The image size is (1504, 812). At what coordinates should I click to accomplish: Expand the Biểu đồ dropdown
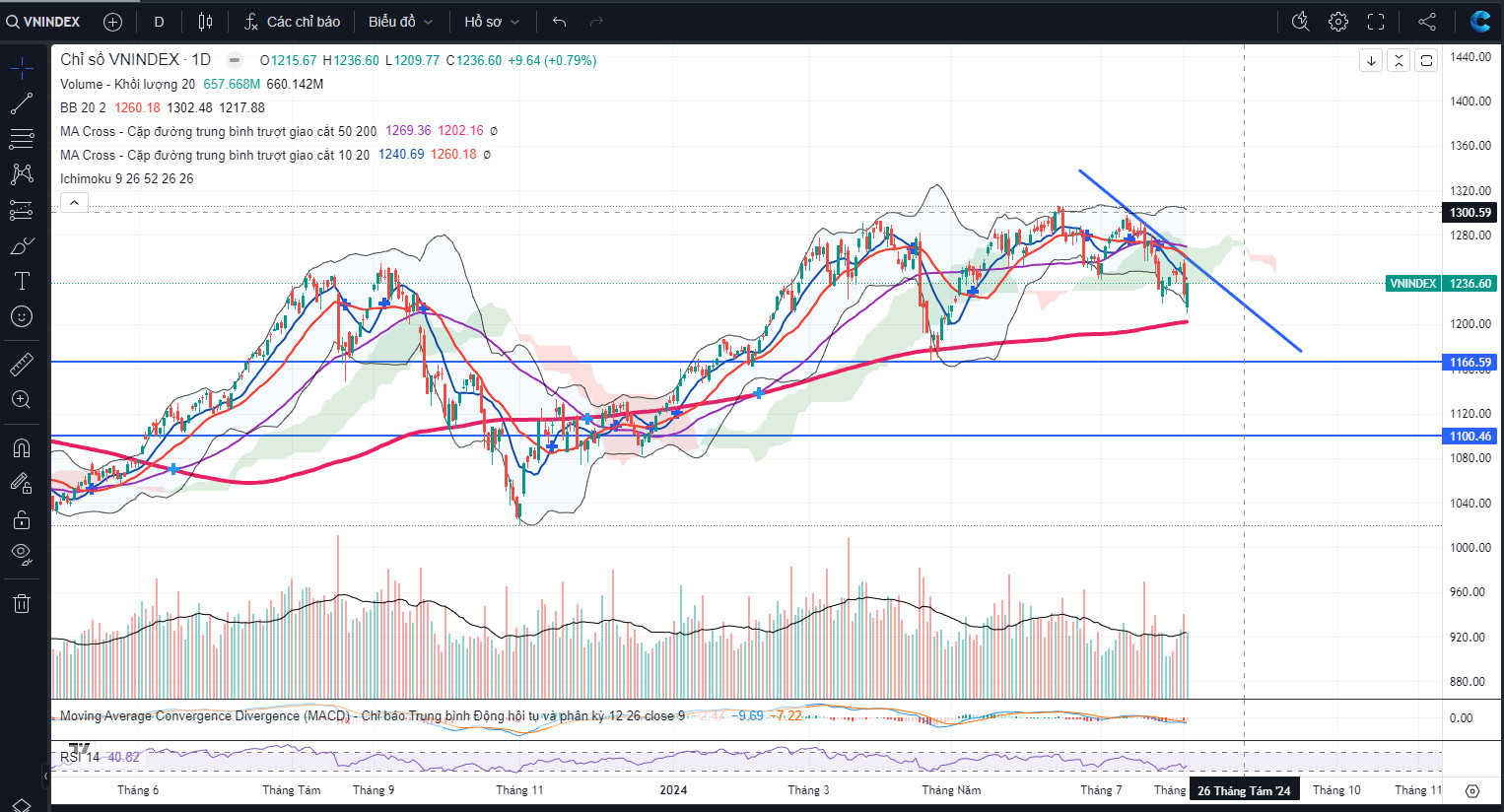(401, 22)
